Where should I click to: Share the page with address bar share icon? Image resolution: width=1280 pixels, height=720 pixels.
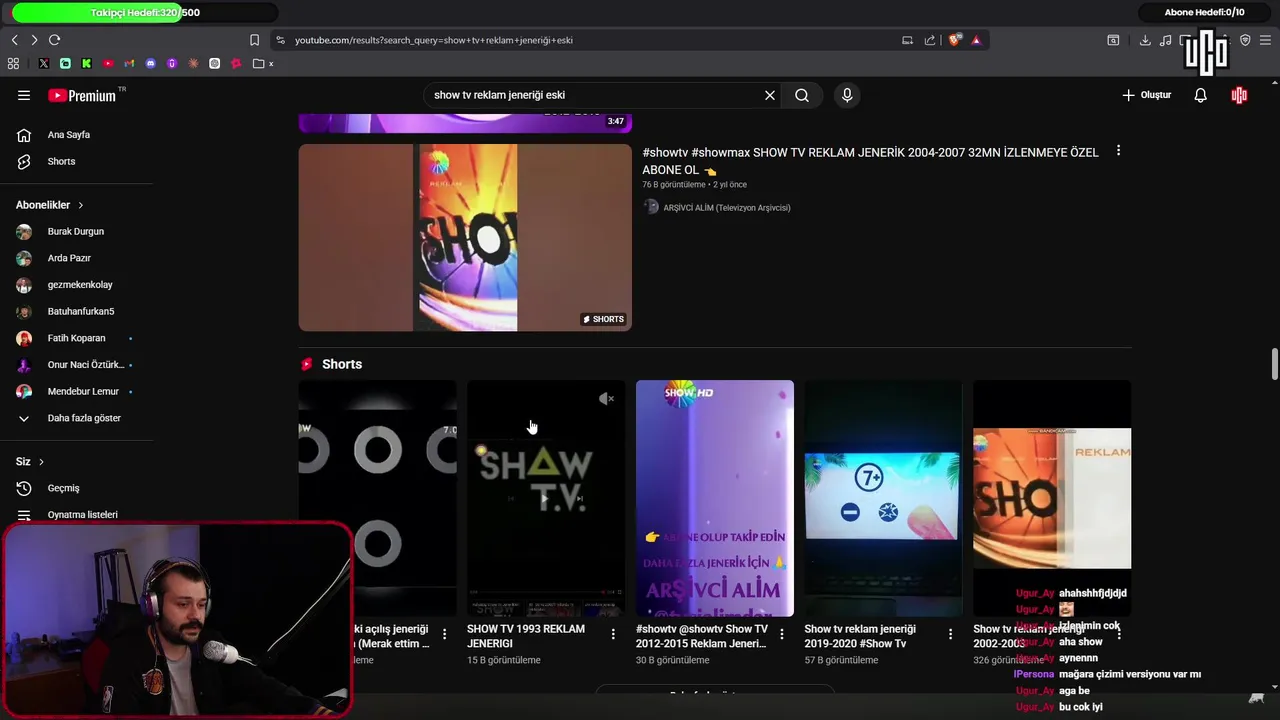coord(930,40)
